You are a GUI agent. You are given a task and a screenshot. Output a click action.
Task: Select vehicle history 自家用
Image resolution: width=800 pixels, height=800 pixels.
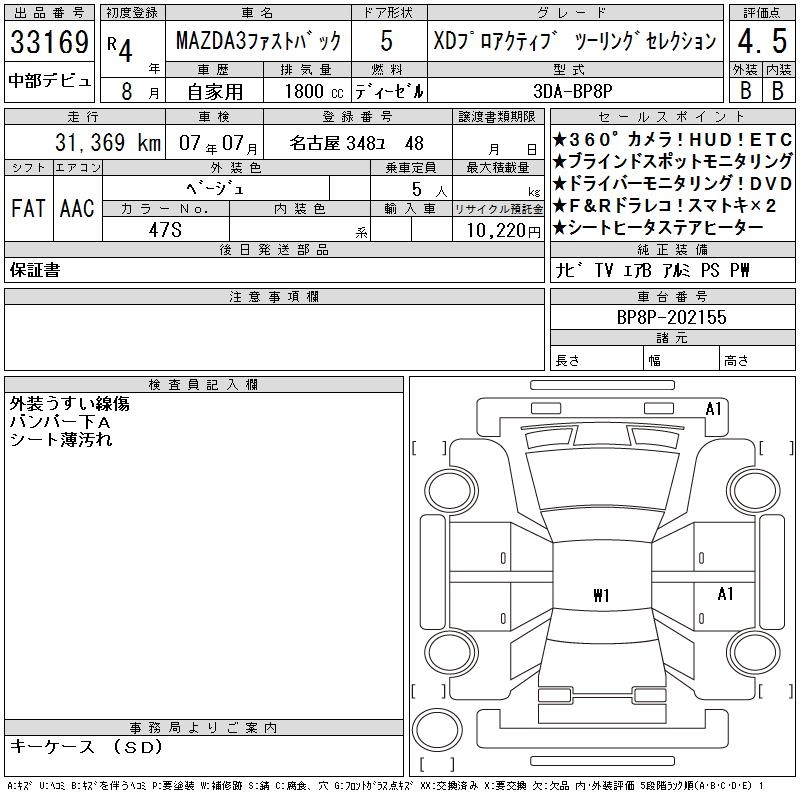pos(215,92)
